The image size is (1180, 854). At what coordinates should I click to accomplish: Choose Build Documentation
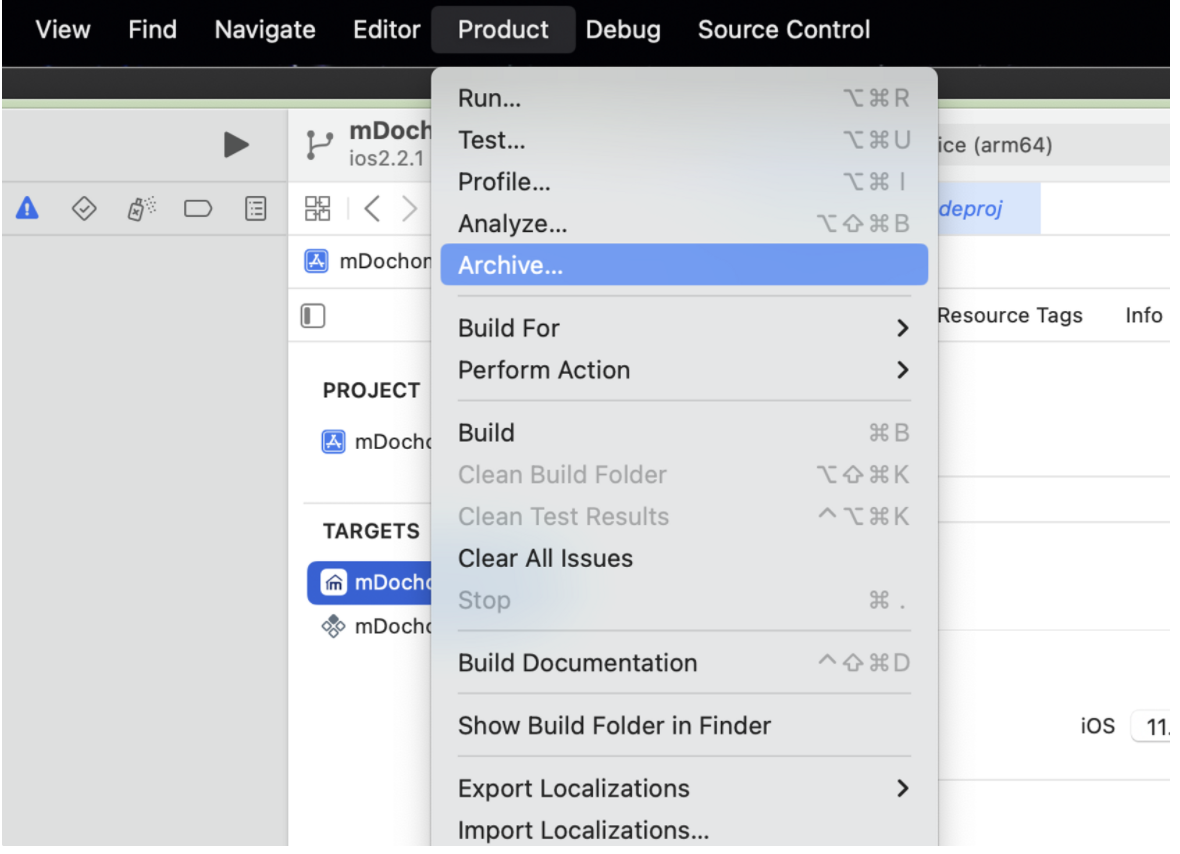pos(683,663)
